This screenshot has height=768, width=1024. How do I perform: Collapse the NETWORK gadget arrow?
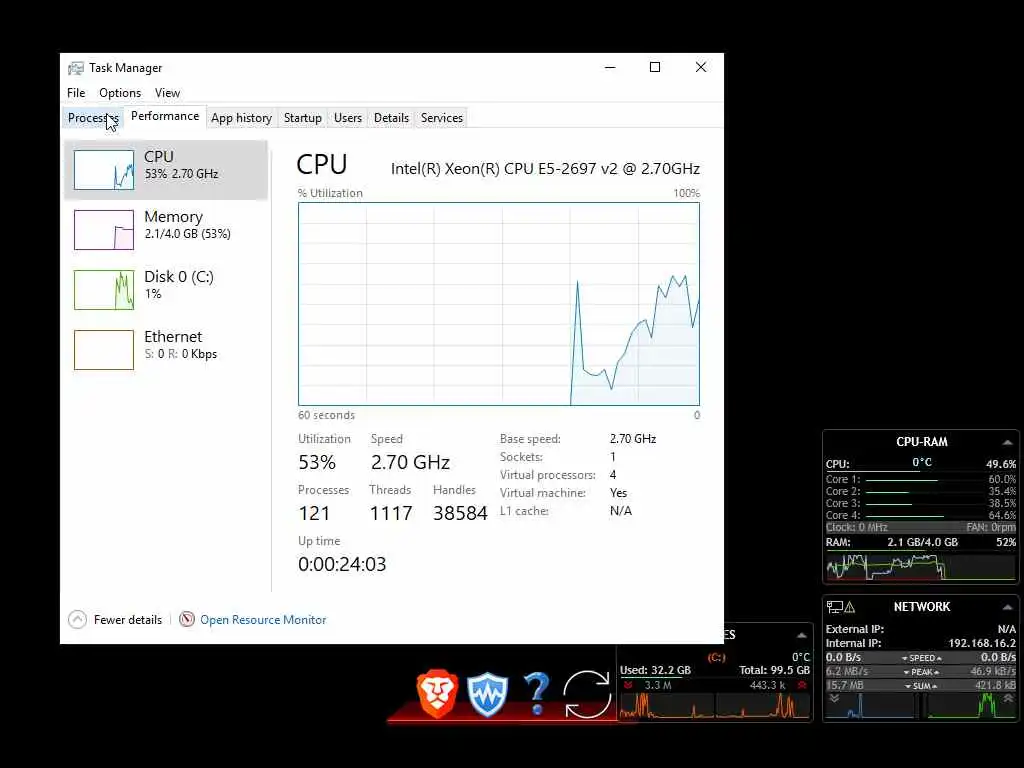tap(1008, 607)
